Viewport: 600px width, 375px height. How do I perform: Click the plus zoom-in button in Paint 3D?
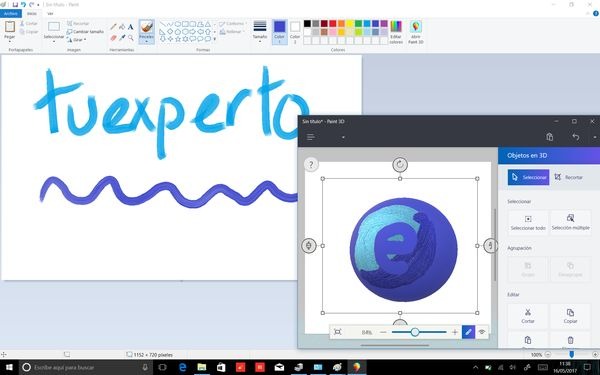[455, 332]
